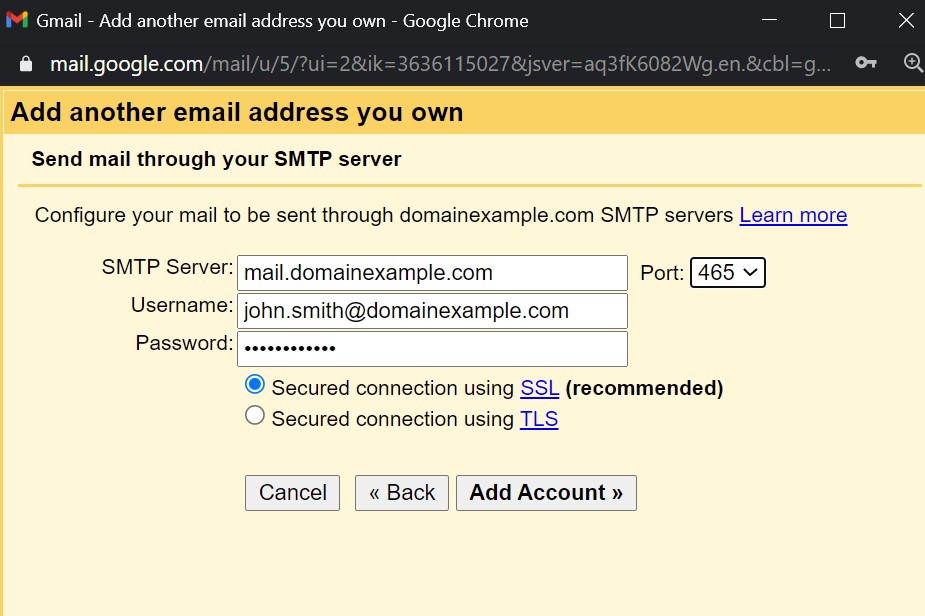Minimize the Chrome popup window
The image size is (925, 616).
point(769,20)
